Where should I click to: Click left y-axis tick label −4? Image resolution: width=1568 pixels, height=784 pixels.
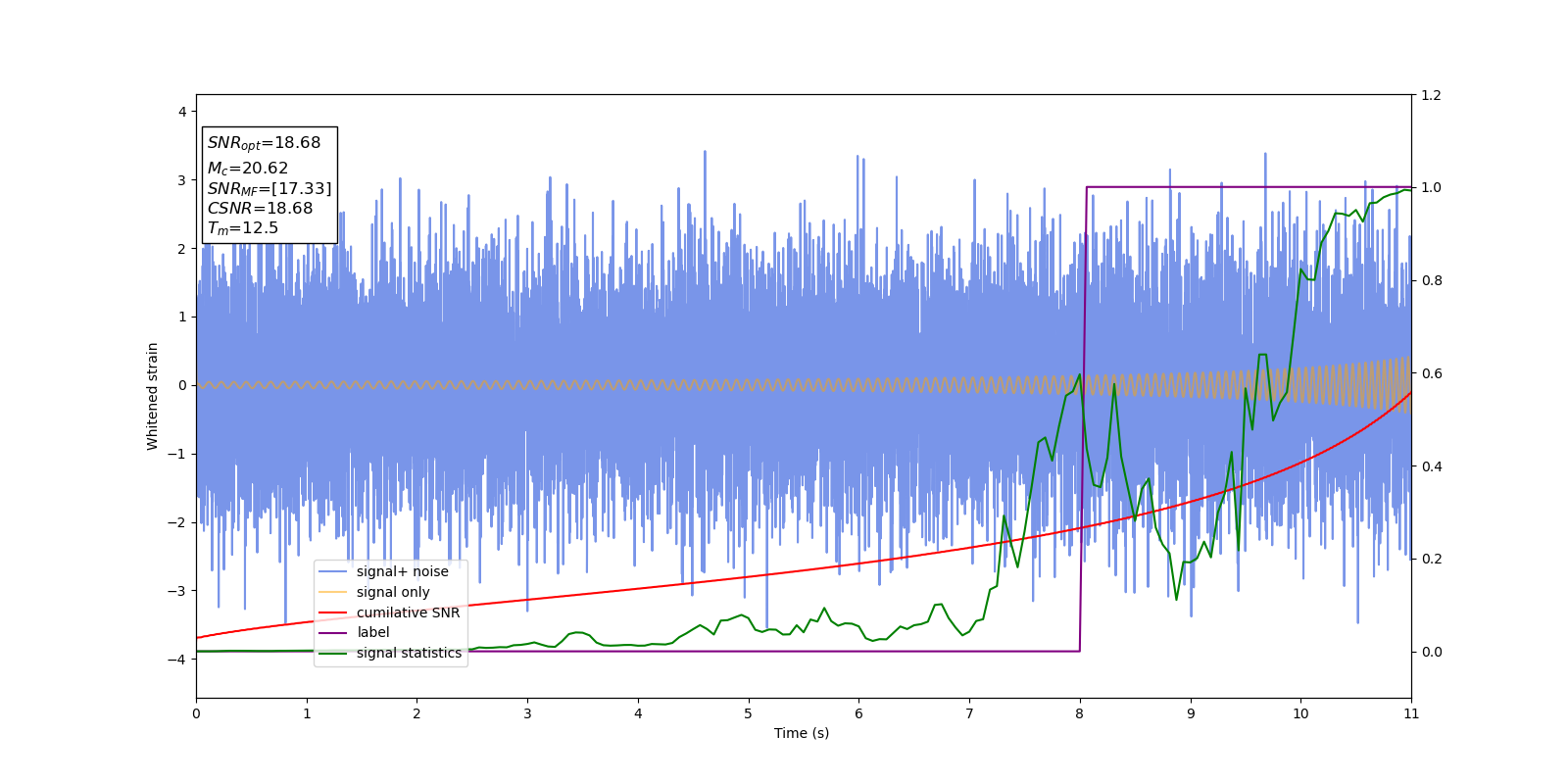pyautogui.click(x=176, y=660)
